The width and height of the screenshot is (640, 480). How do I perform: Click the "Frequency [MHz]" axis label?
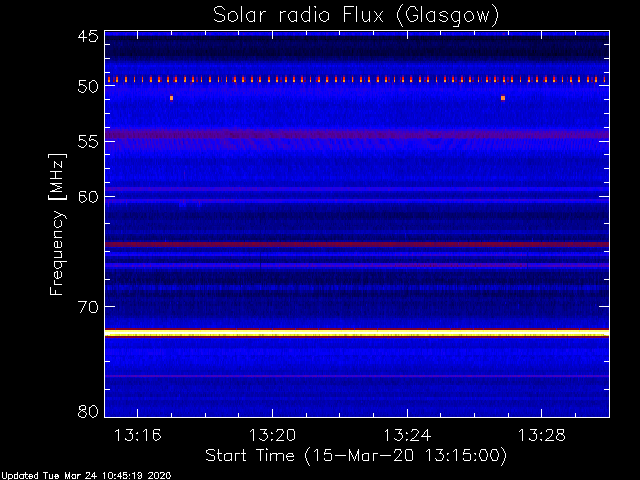point(57,224)
